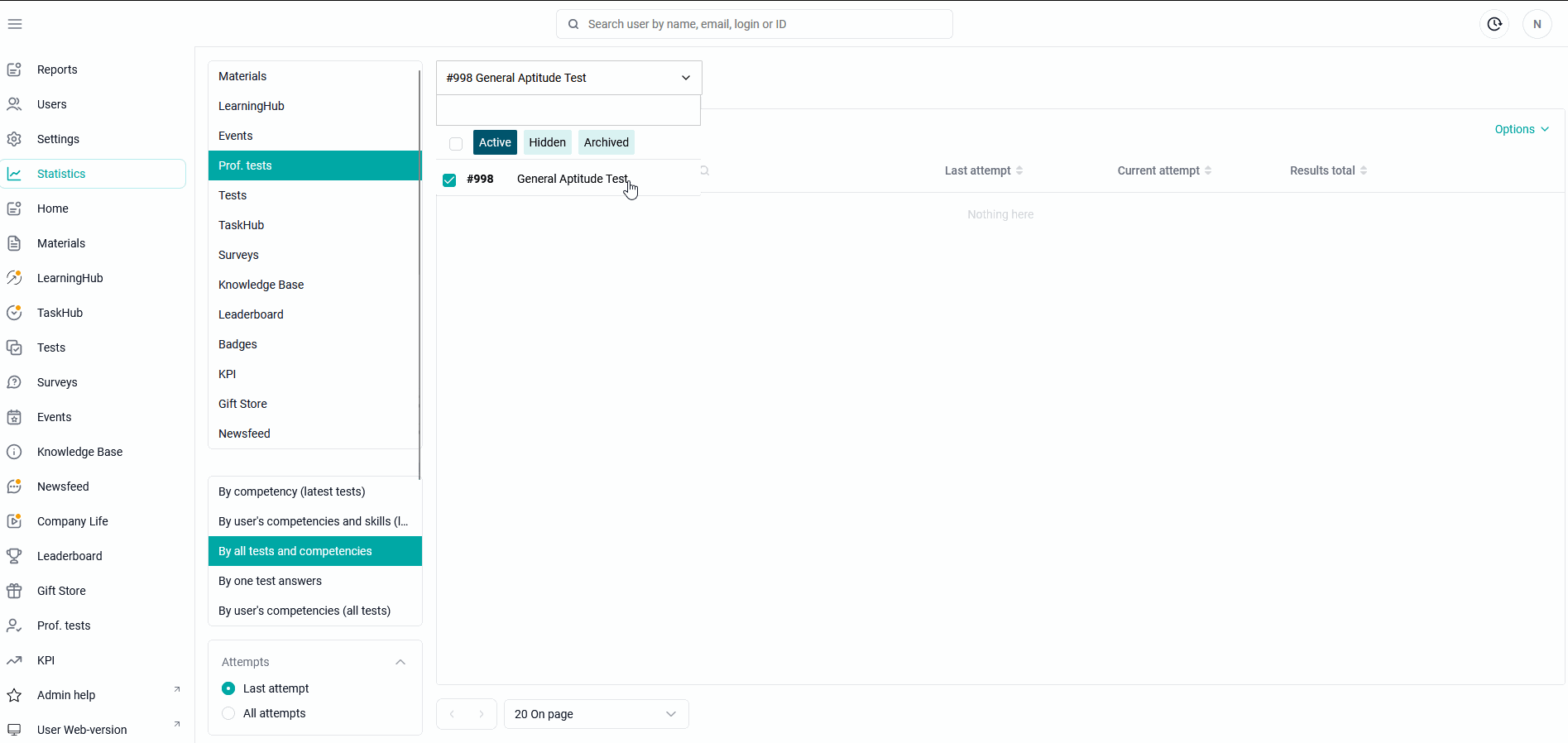The image size is (1568, 743).
Task: Select Gift Store in statistics list
Action: 314,404
